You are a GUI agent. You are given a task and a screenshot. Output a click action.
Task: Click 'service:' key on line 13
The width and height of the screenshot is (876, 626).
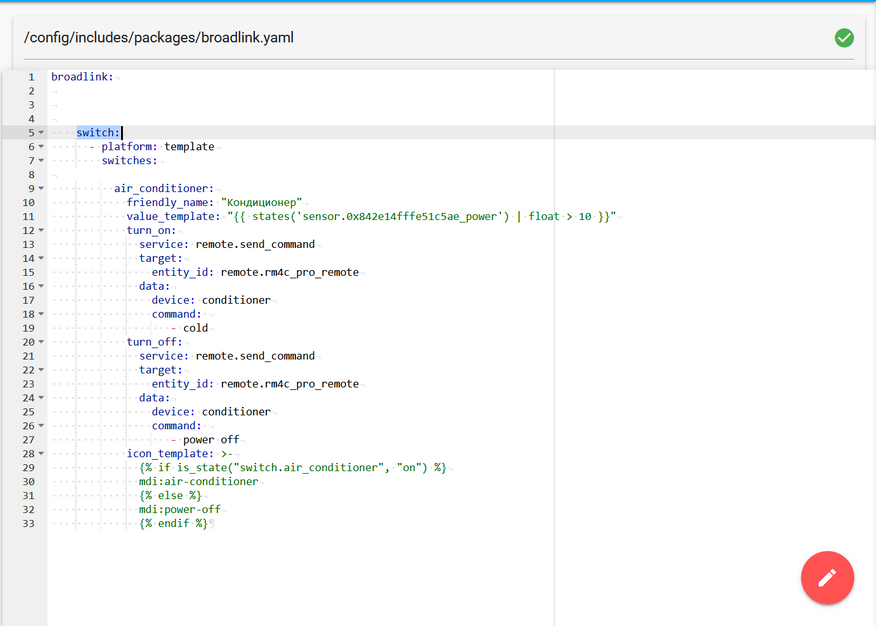164,244
